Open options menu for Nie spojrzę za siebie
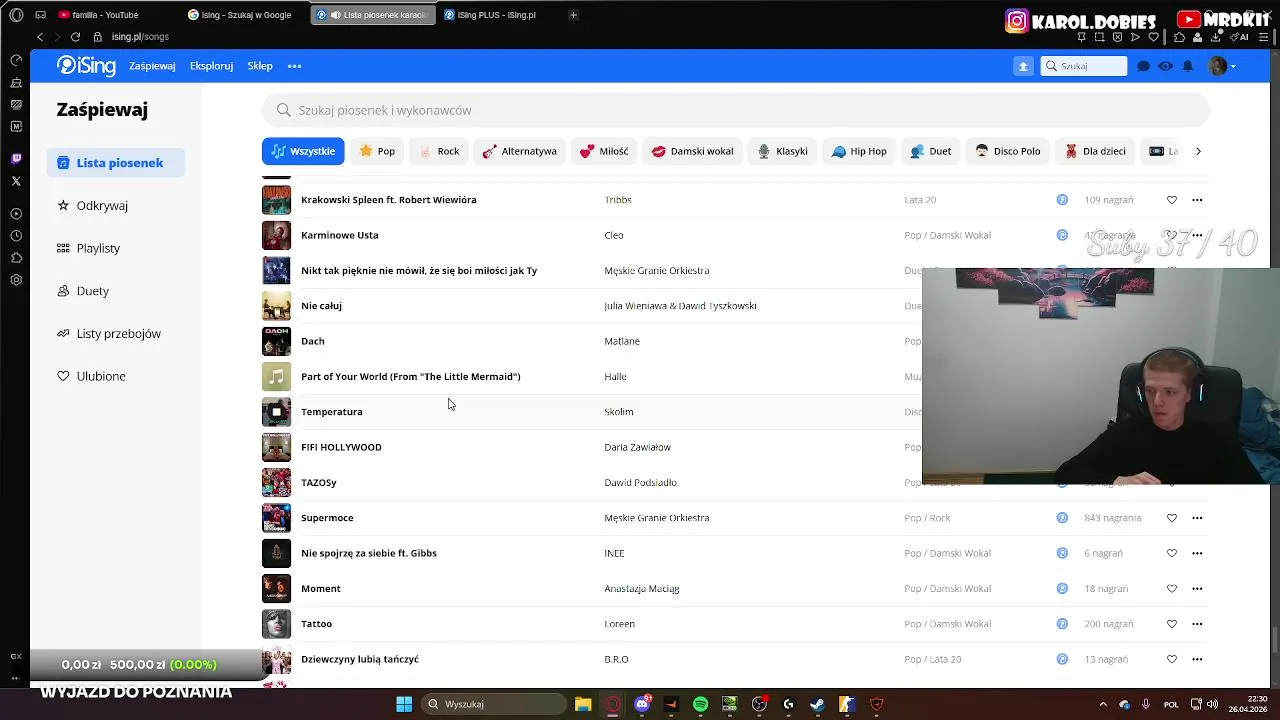 pos(1197,553)
